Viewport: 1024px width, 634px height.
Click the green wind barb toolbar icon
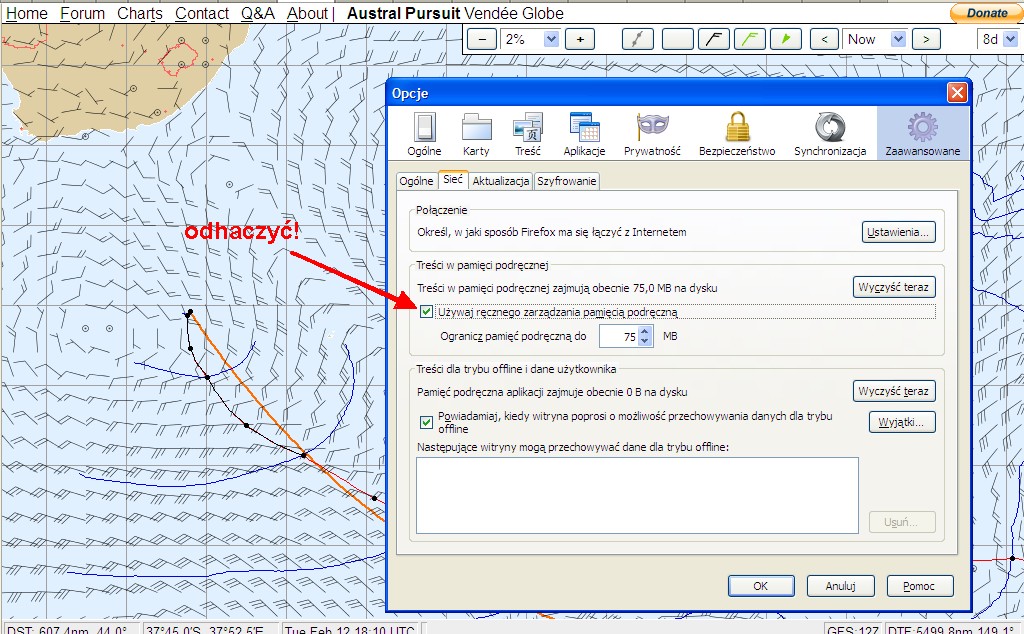tap(750, 40)
